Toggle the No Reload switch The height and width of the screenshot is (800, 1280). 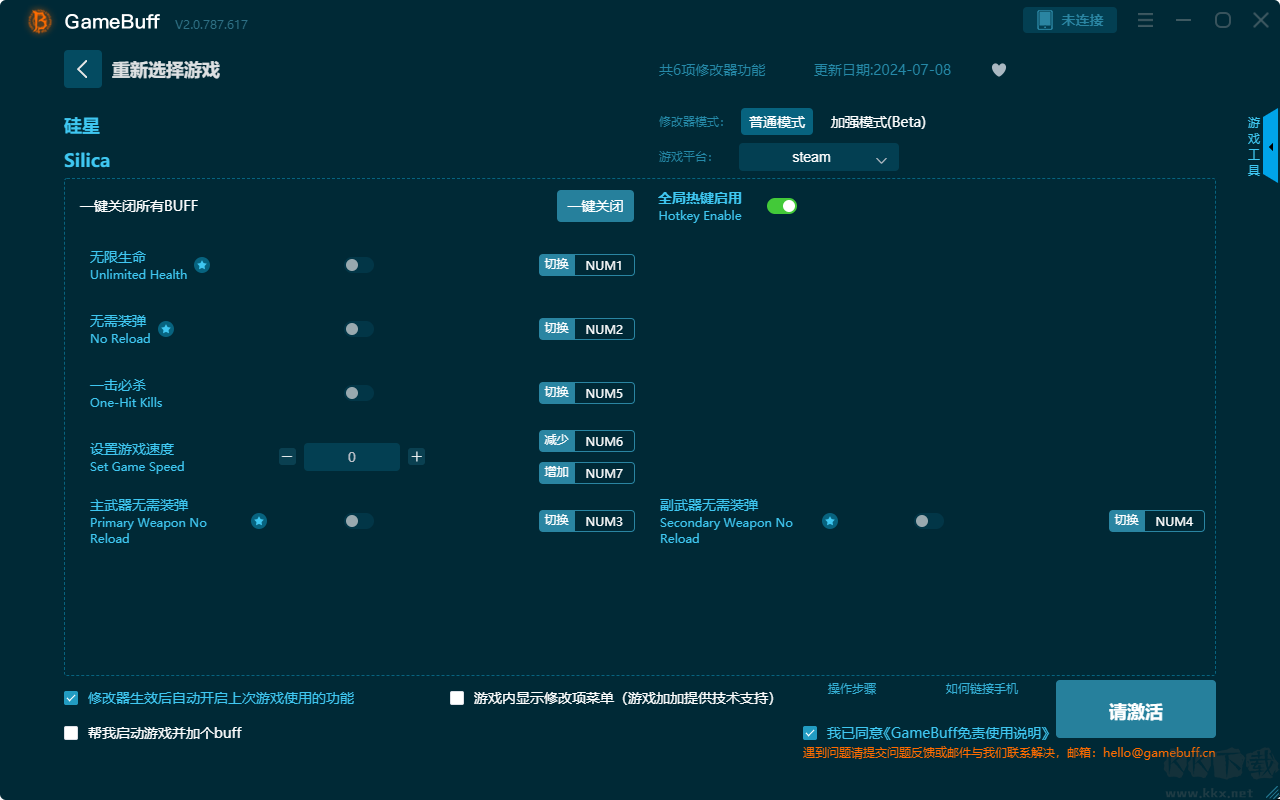(359, 329)
